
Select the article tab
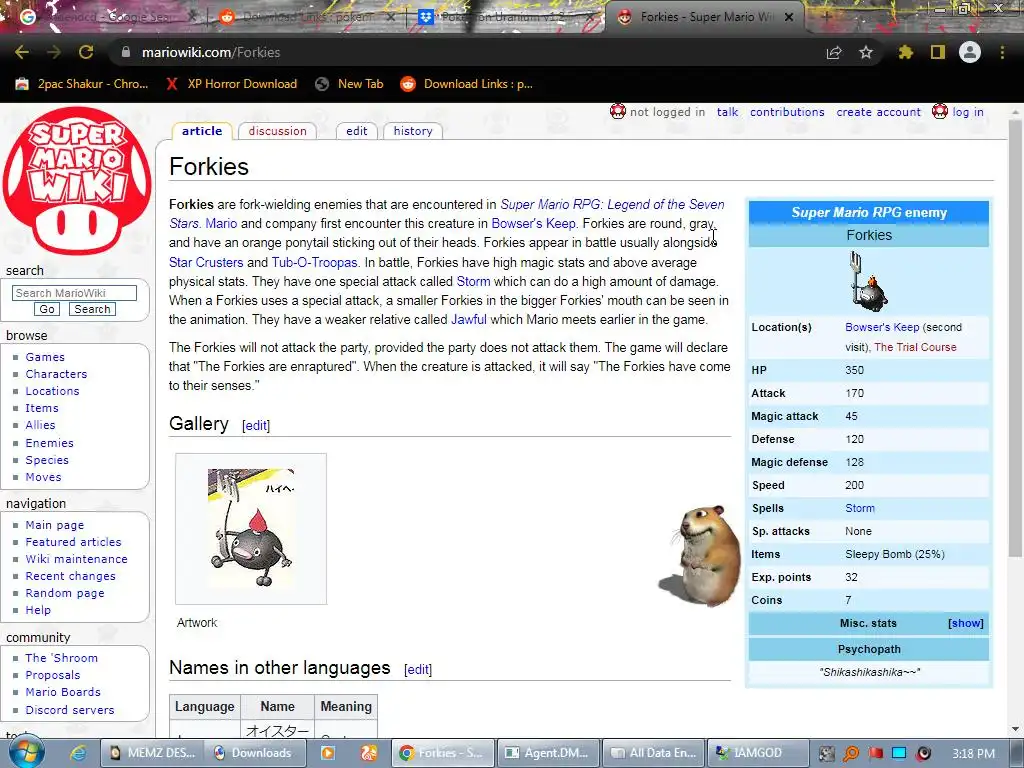[x=202, y=131]
